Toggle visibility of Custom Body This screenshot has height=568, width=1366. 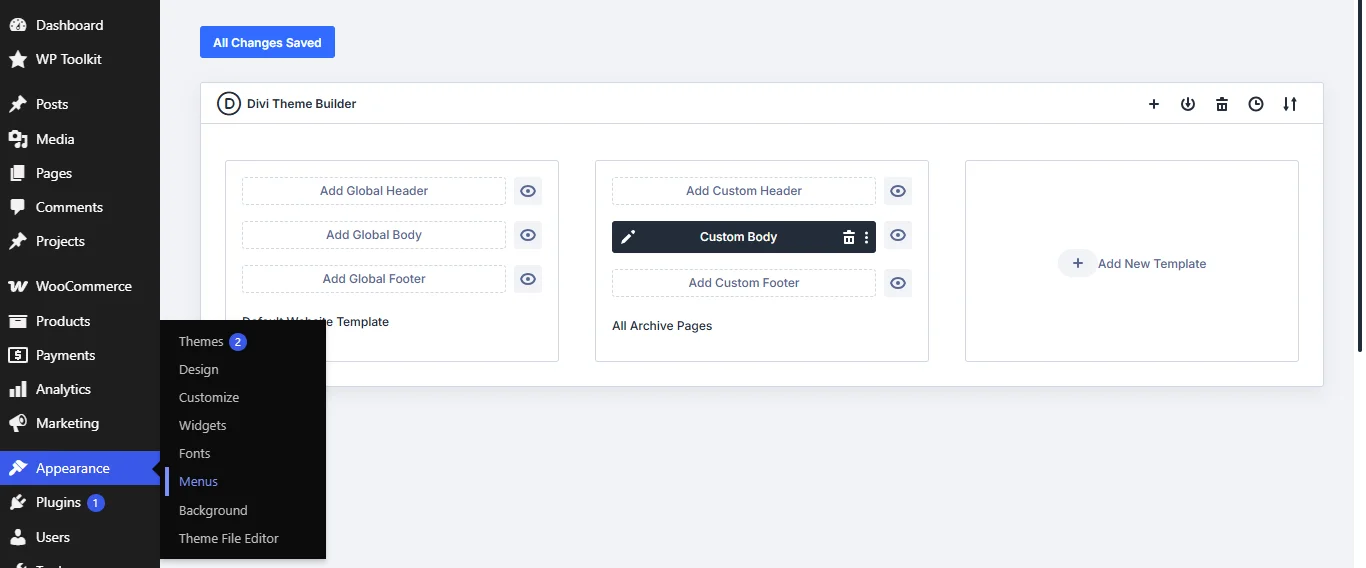pyautogui.click(x=898, y=235)
